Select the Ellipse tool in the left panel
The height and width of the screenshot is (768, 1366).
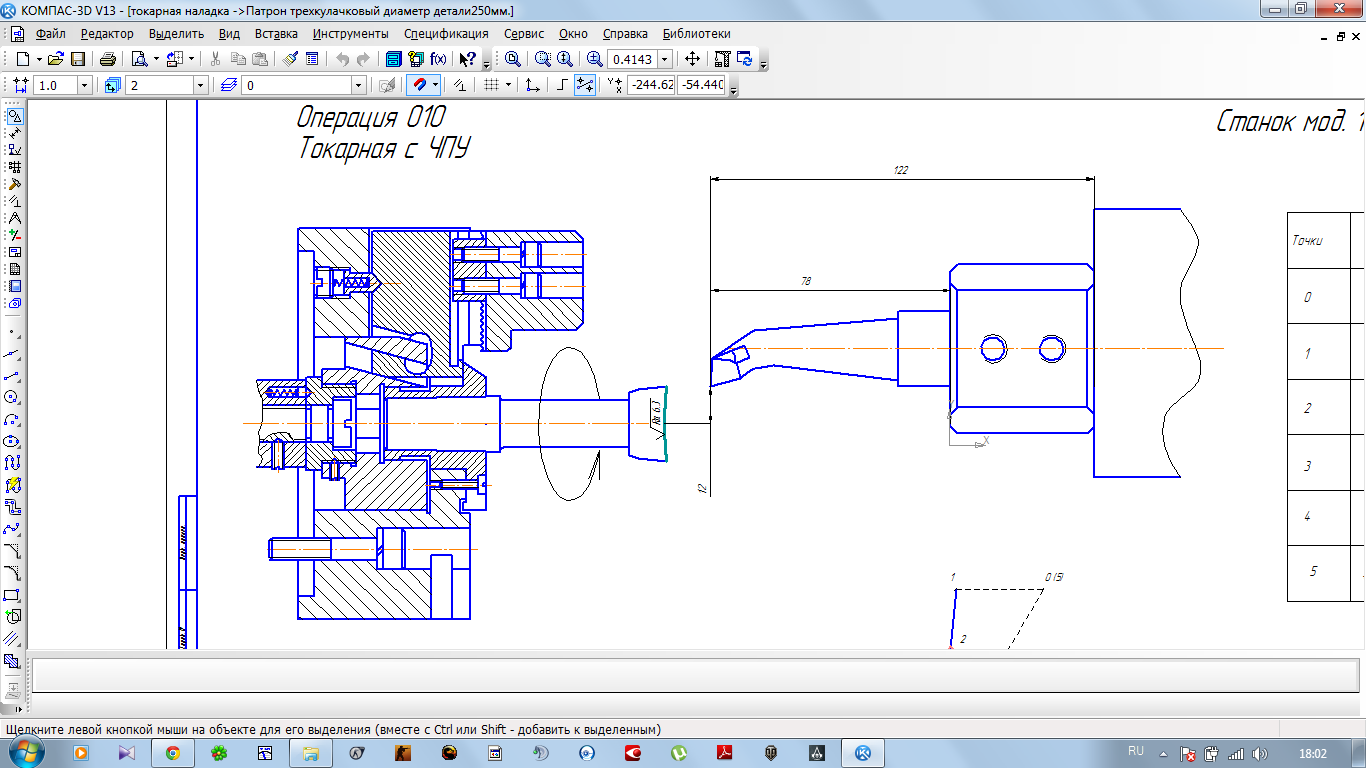[x=13, y=441]
